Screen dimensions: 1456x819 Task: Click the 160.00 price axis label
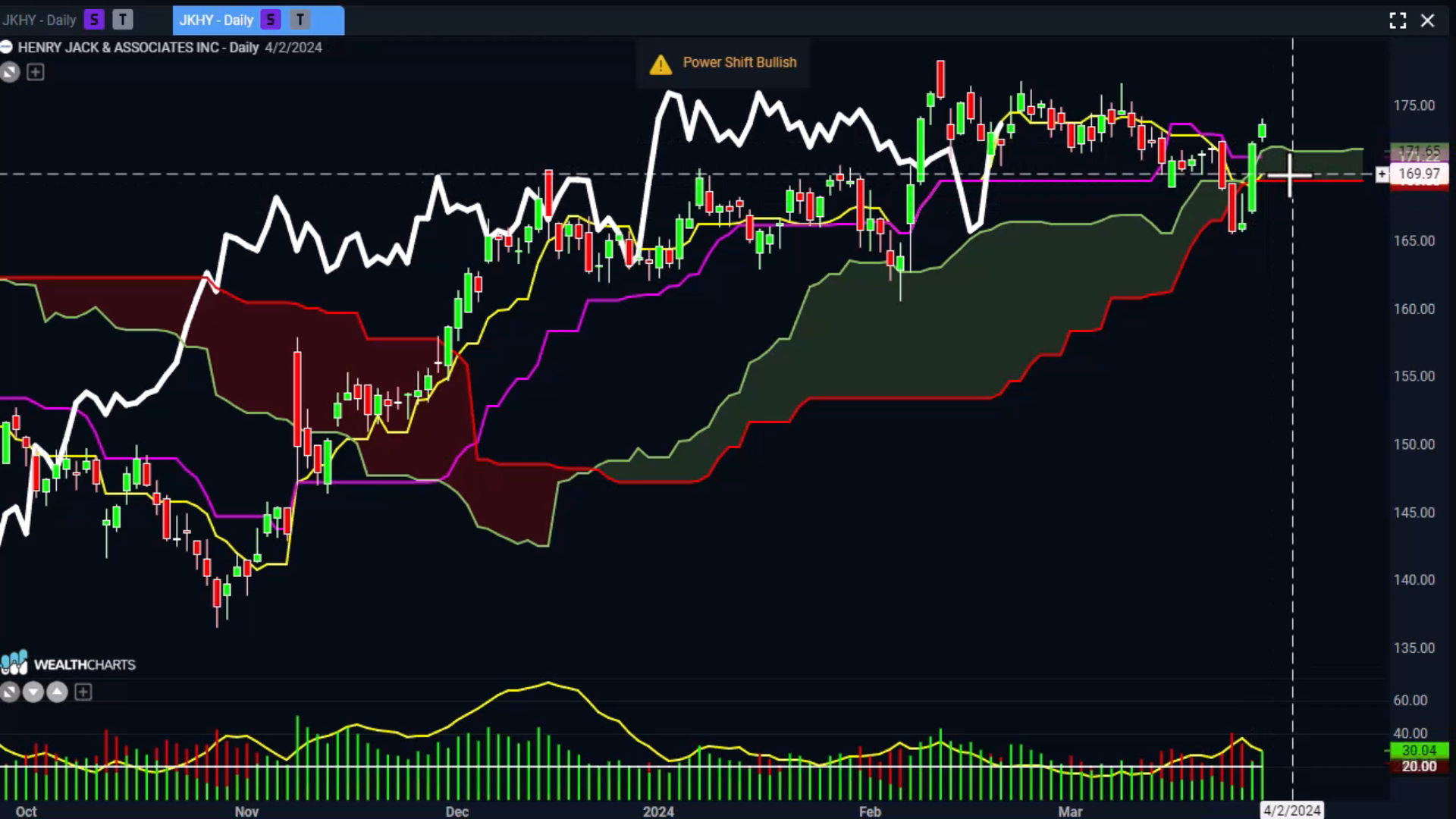[x=1414, y=309]
